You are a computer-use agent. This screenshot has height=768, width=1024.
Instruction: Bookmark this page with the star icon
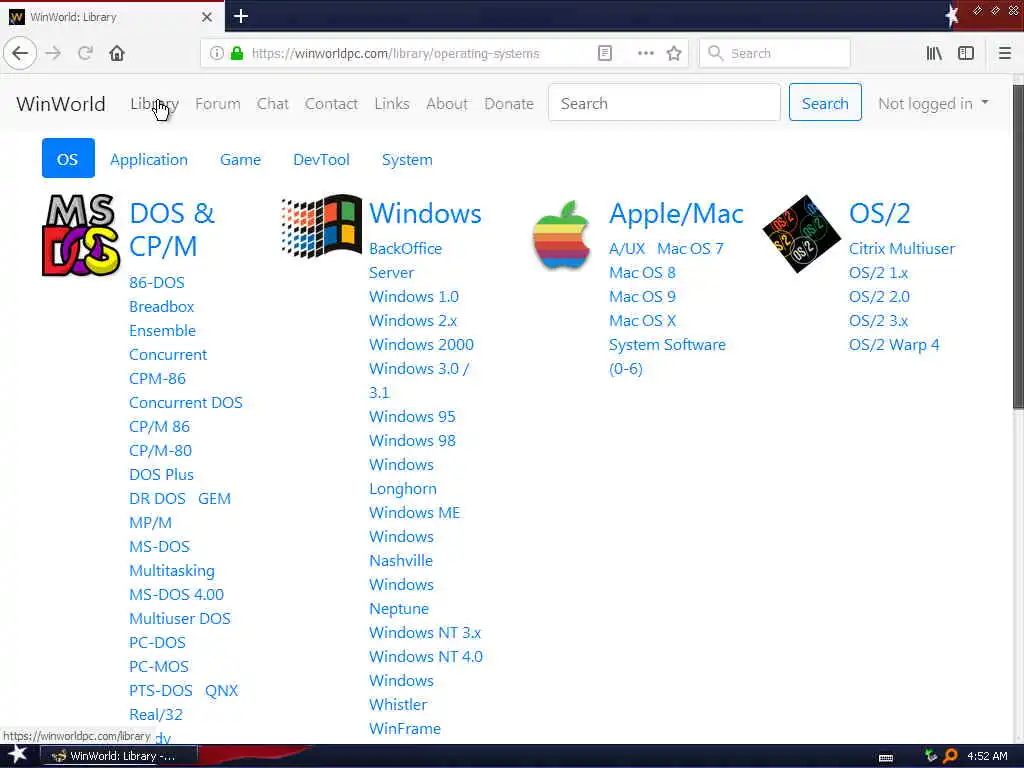(674, 53)
